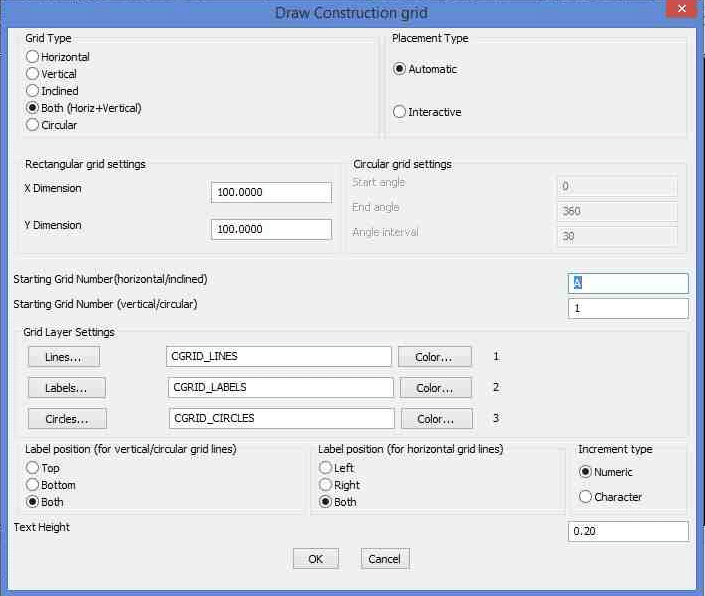Set horizontal label position to Right

pos(325,485)
